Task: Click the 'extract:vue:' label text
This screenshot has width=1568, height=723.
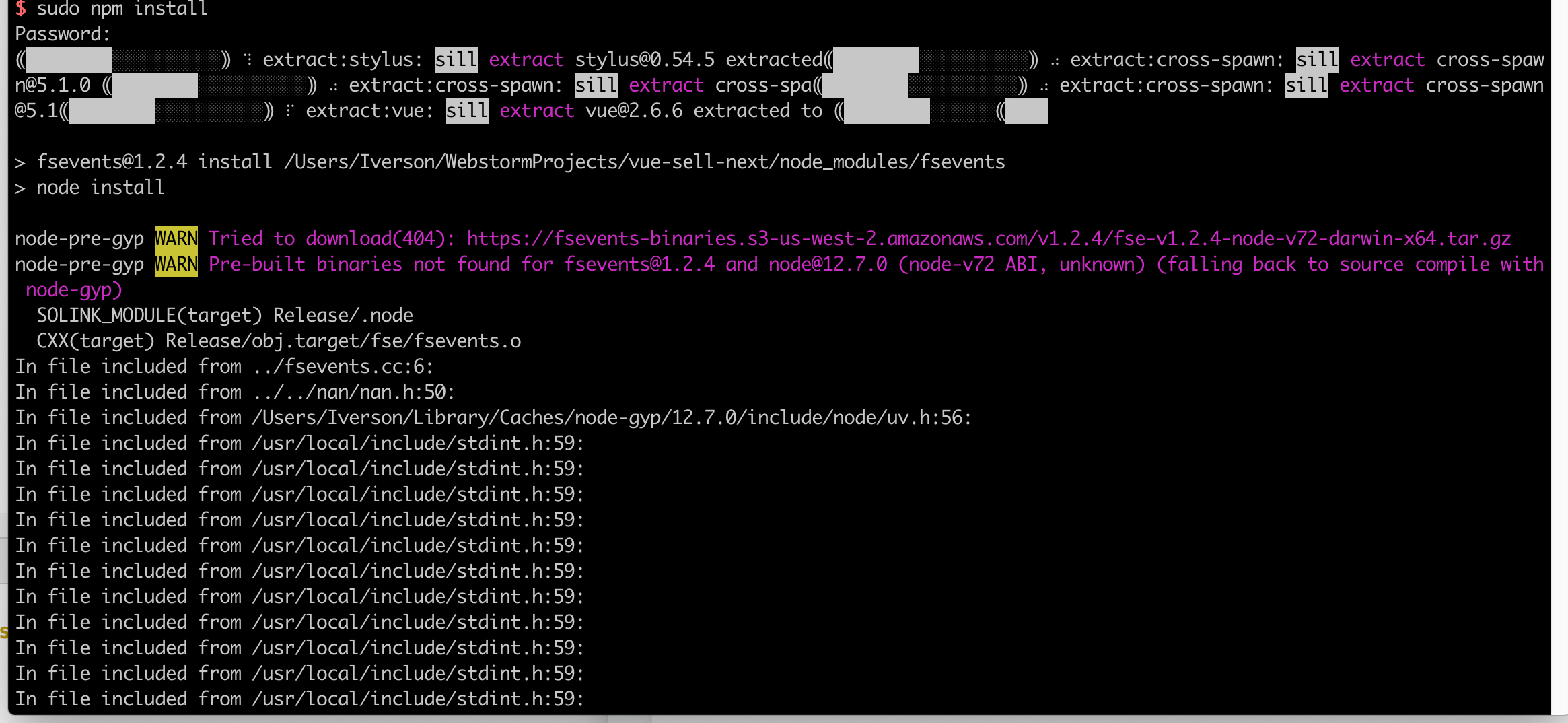Action: [370, 111]
